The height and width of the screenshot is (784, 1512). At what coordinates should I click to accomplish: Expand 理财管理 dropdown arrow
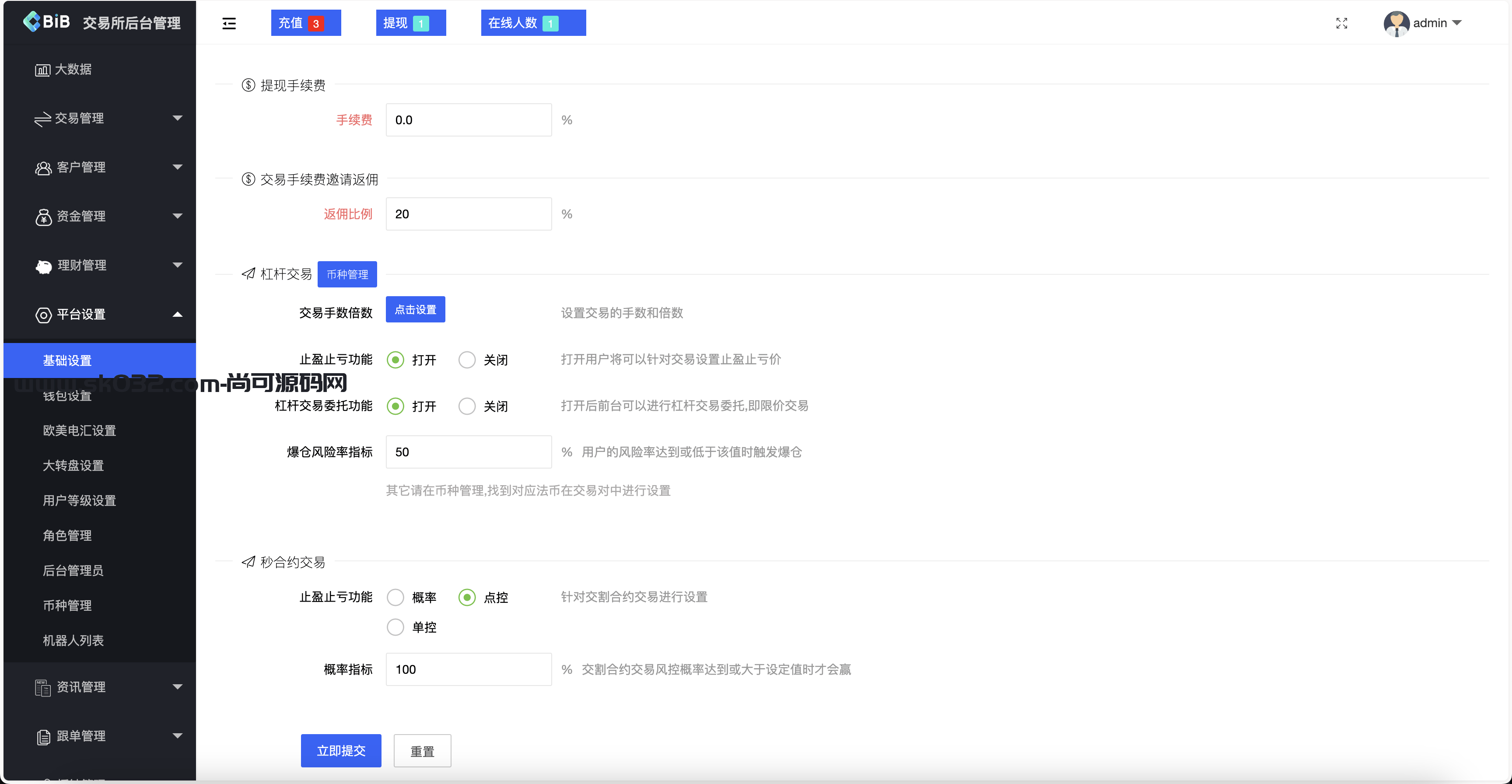pos(177,265)
